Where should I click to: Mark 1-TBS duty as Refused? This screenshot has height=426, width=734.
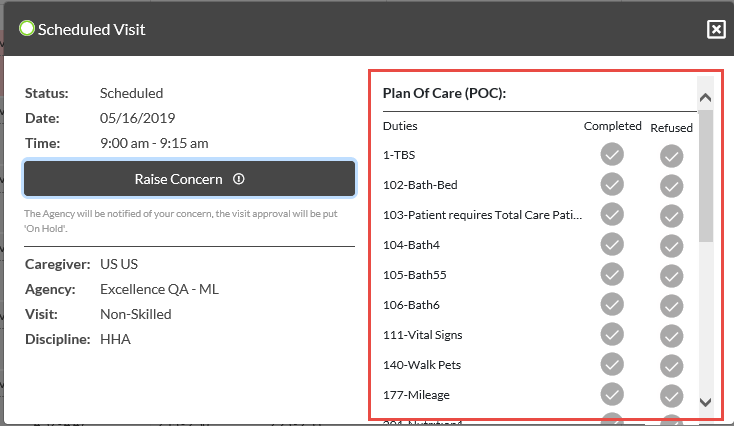(x=671, y=156)
